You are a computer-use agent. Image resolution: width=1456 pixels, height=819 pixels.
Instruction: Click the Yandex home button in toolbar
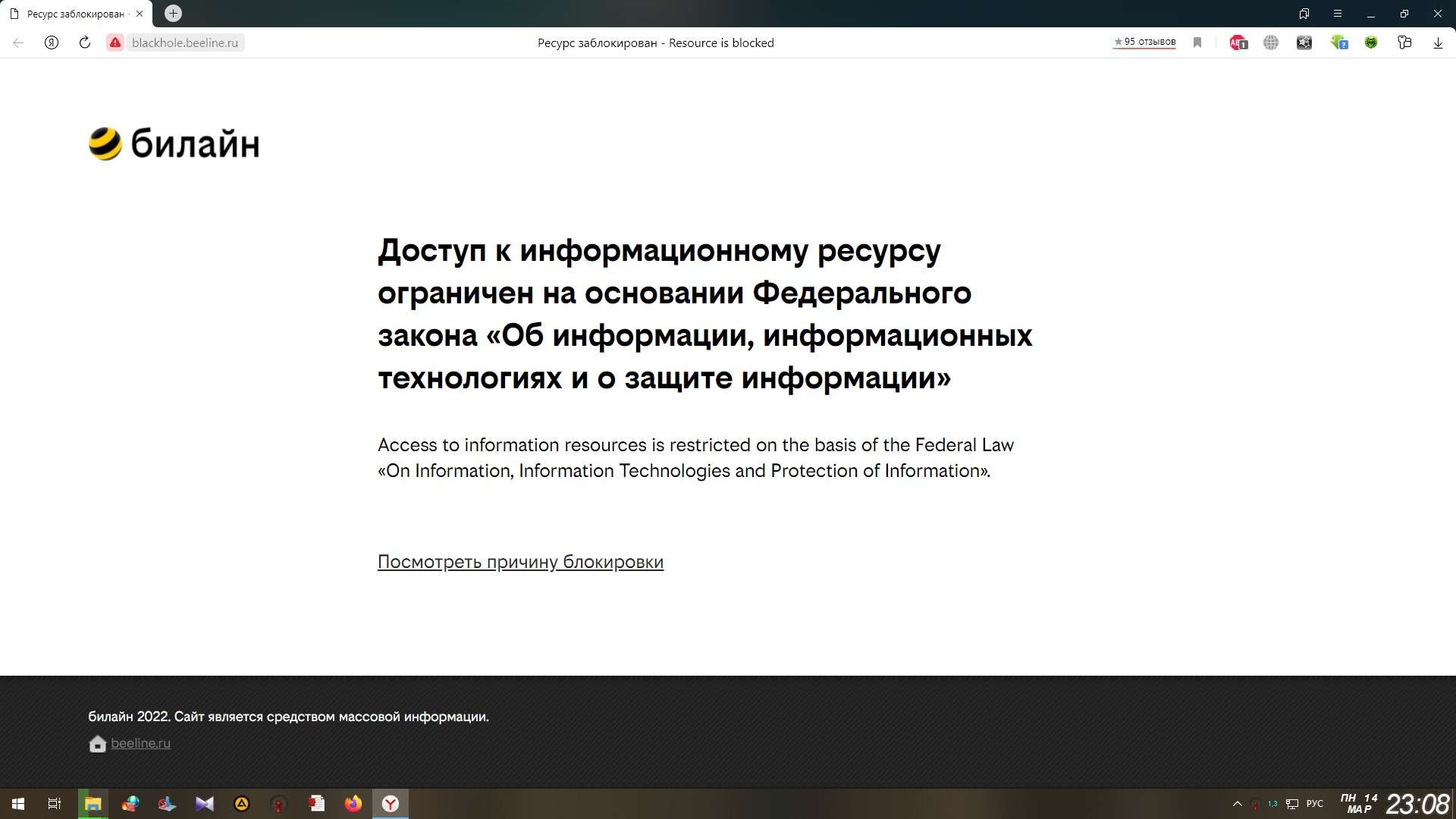tap(52, 42)
